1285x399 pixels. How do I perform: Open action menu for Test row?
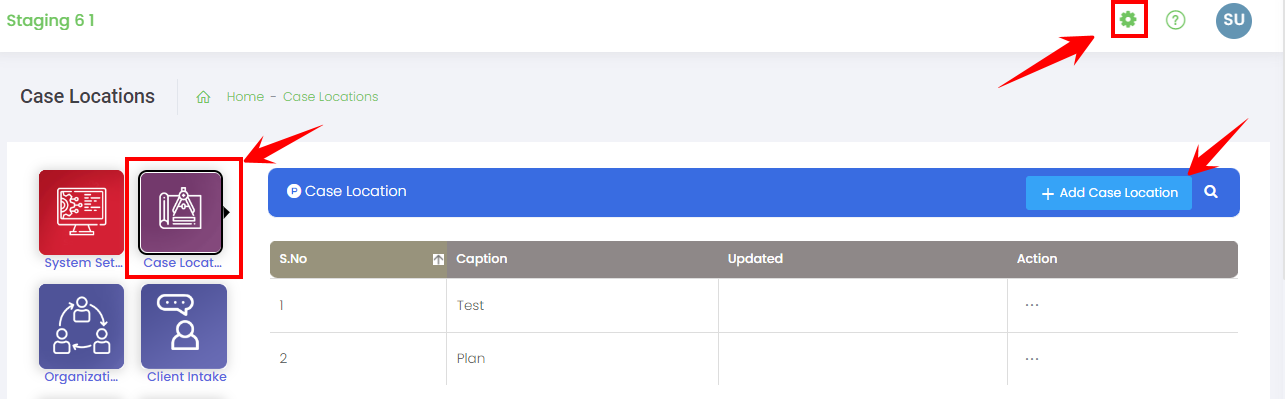coord(1032,305)
